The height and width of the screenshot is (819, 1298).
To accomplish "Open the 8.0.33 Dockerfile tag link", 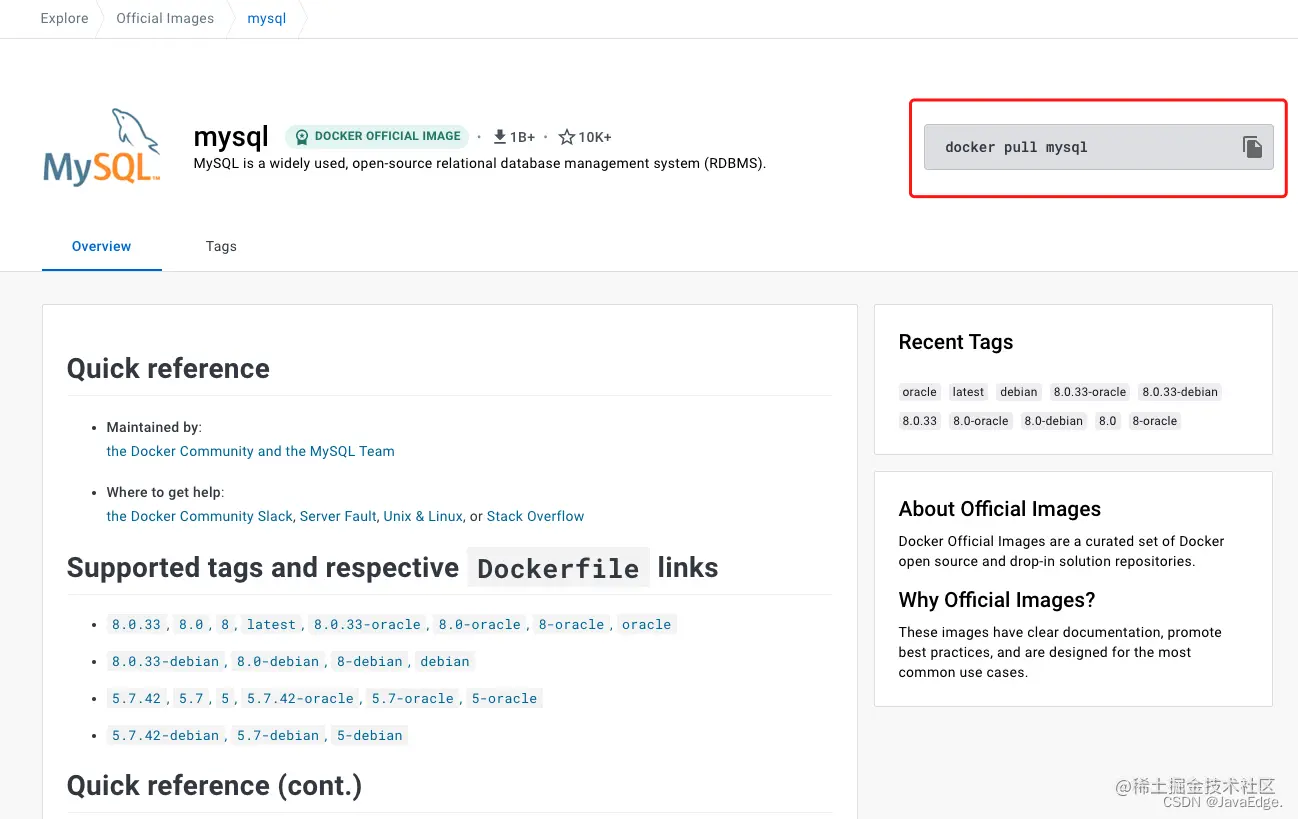I will pyautogui.click(x=136, y=624).
